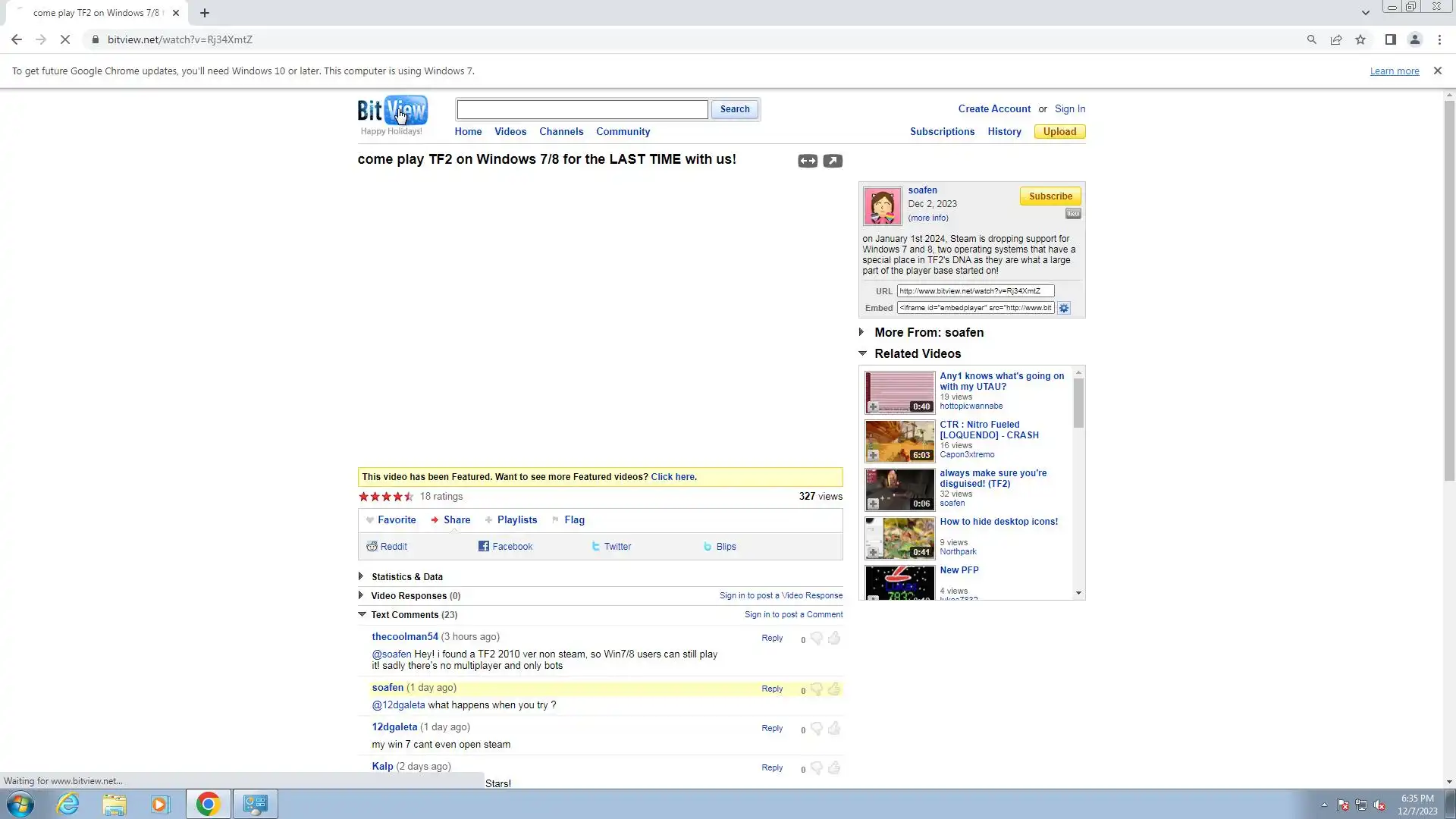
Task: Share video via Reddit icon
Action: 372,547
